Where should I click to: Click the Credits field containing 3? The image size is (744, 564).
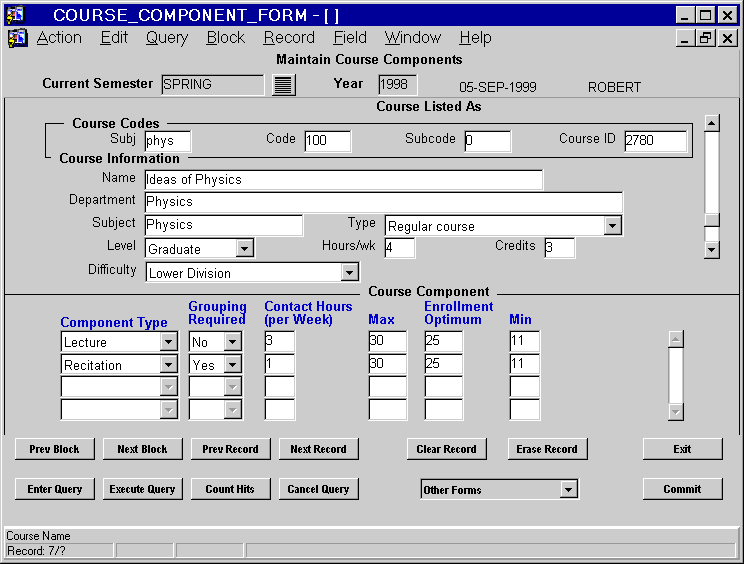559,248
